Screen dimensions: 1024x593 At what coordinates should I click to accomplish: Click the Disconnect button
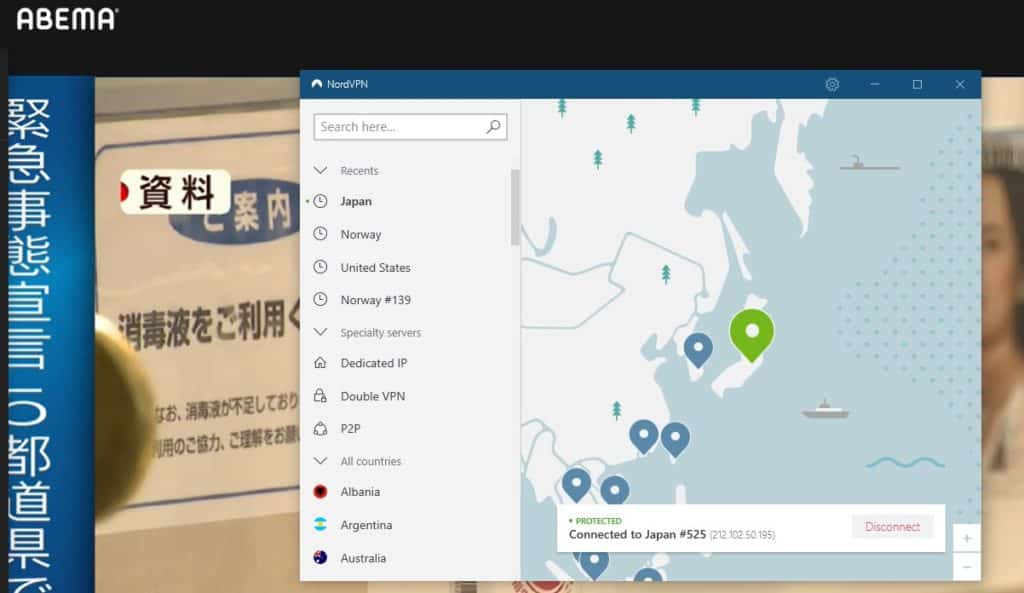[x=892, y=526]
